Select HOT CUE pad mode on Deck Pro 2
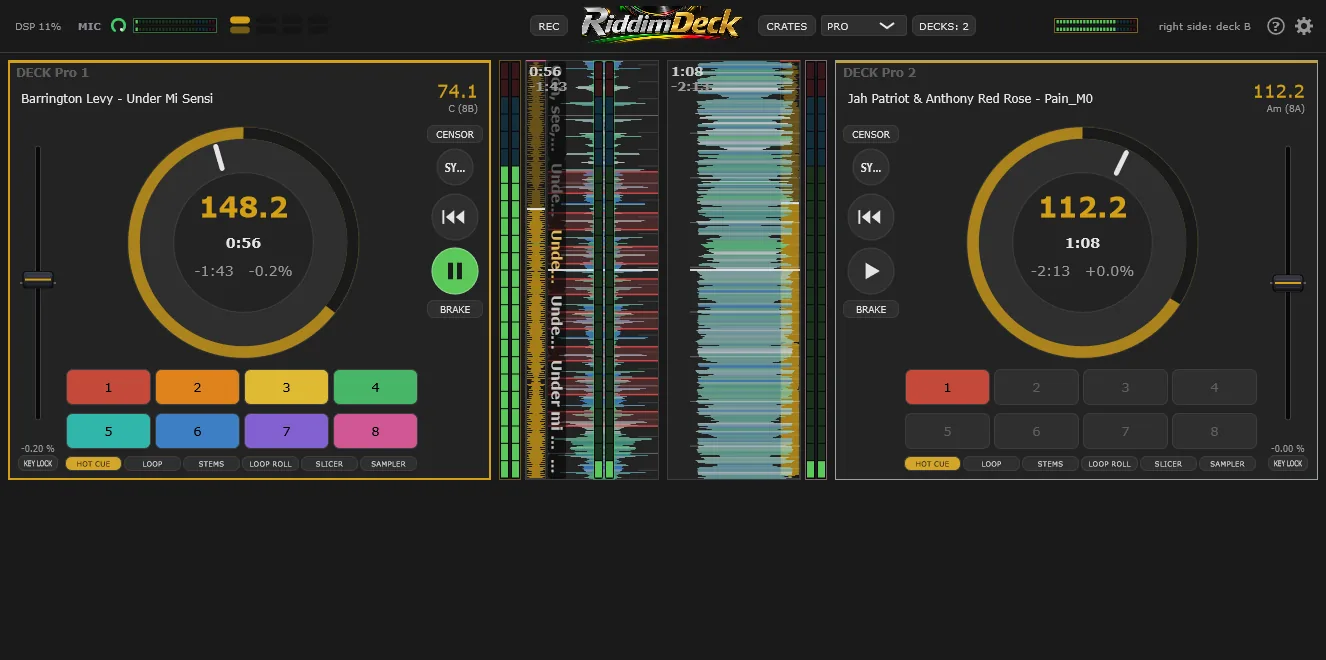Viewport: 1326px width, 660px height. pos(932,463)
